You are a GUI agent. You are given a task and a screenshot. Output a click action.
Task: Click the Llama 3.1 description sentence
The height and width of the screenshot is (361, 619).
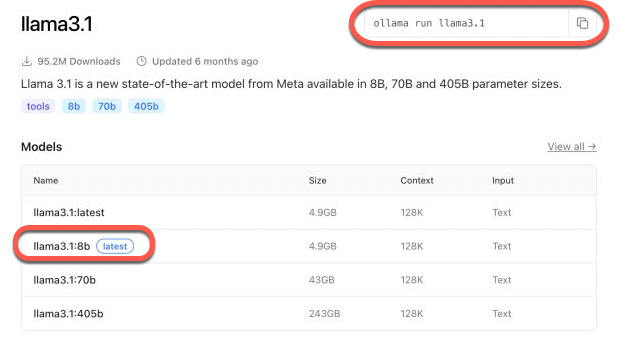[291, 84]
